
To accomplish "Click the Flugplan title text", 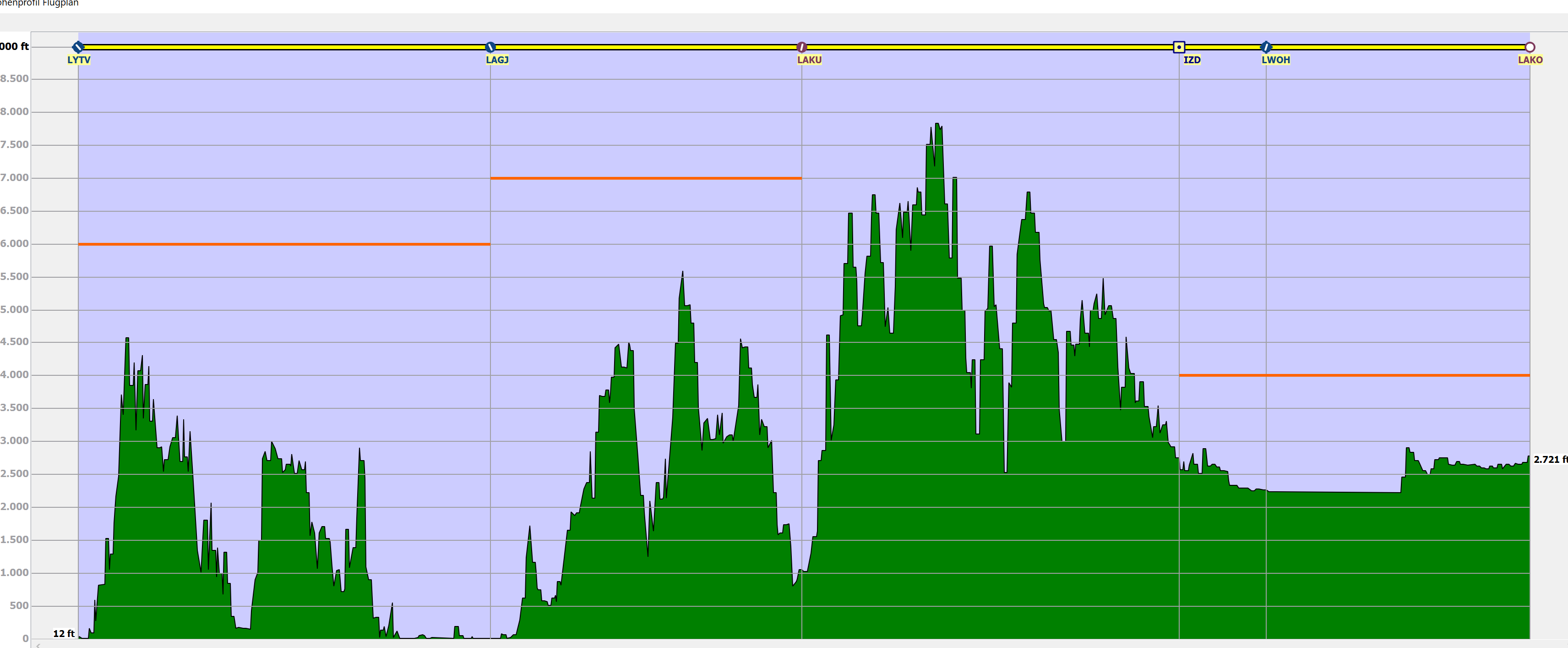I will pyautogui.click(x=60, y=3).
